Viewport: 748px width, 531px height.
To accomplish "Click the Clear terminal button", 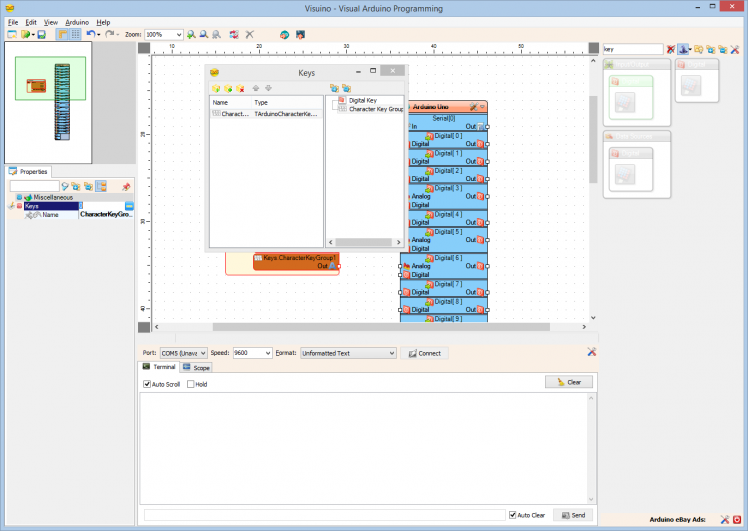I will pyautogui.click(x=569, y=382).
